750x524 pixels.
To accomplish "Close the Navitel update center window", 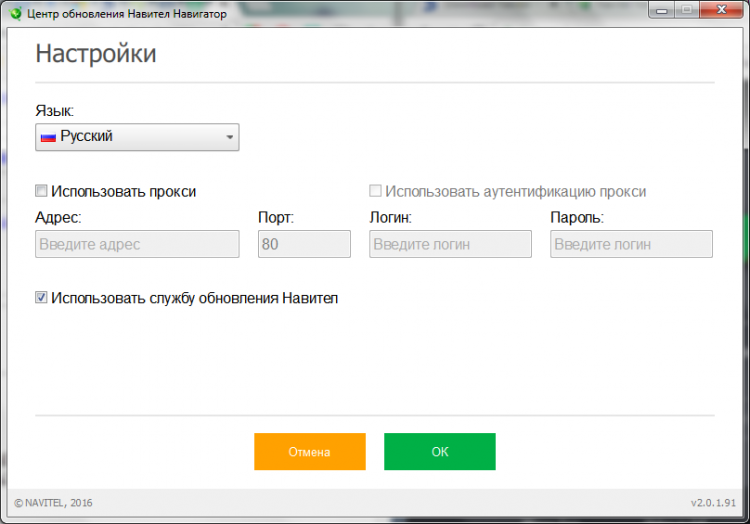I will tap(721, 10).
